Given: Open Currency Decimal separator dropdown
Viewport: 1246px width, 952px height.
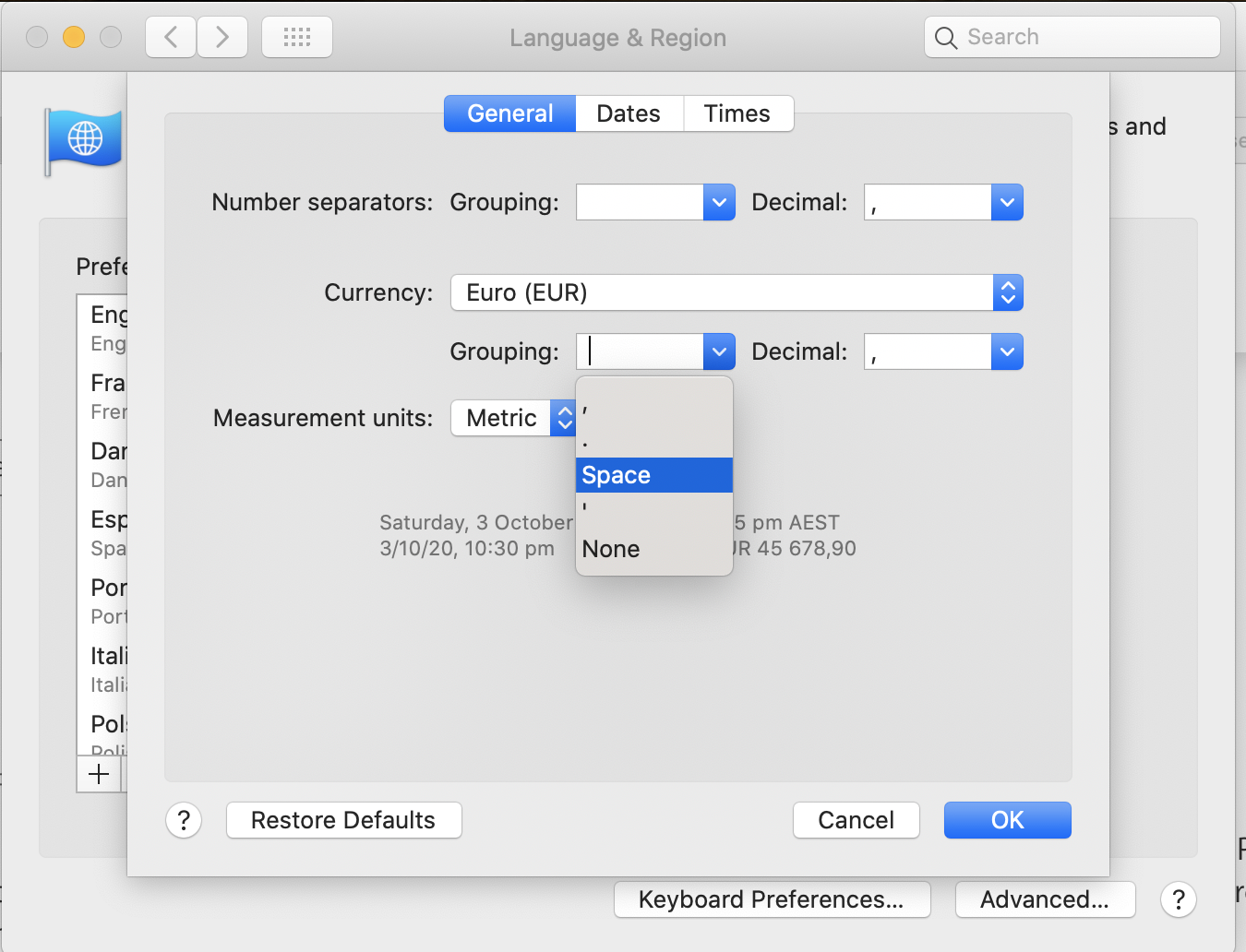Looking at the screenshot, I should click(1007, 351).
